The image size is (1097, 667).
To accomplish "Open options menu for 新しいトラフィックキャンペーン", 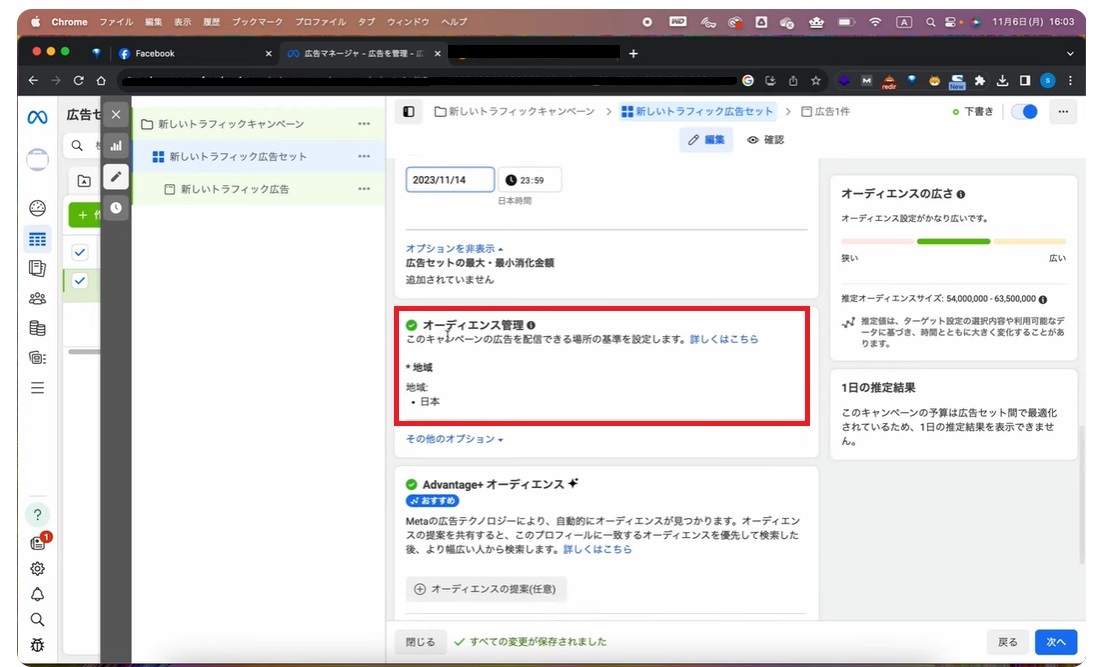I will (x=364, y=124).
